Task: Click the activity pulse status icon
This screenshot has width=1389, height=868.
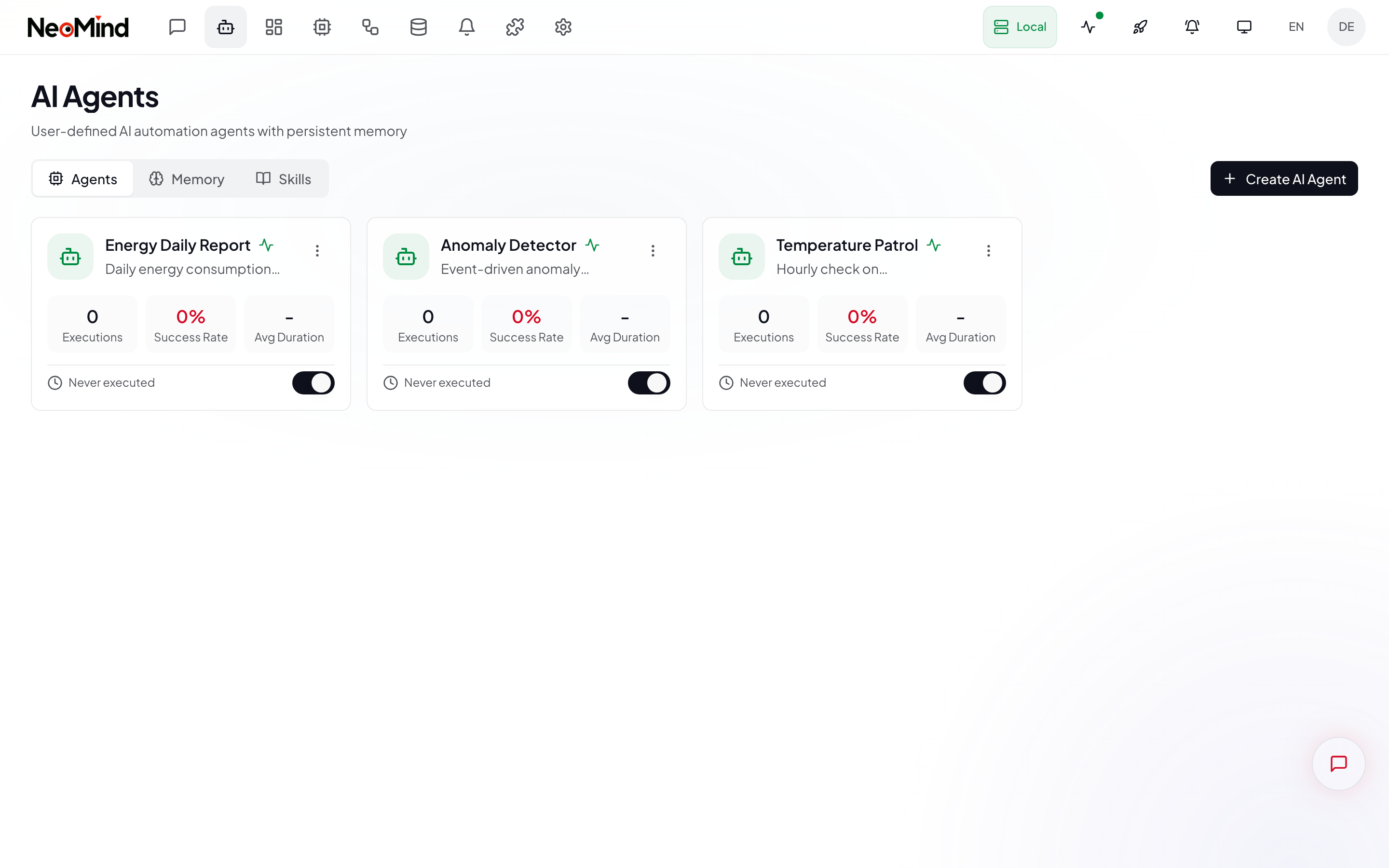Action: (x=1088, y=27)
